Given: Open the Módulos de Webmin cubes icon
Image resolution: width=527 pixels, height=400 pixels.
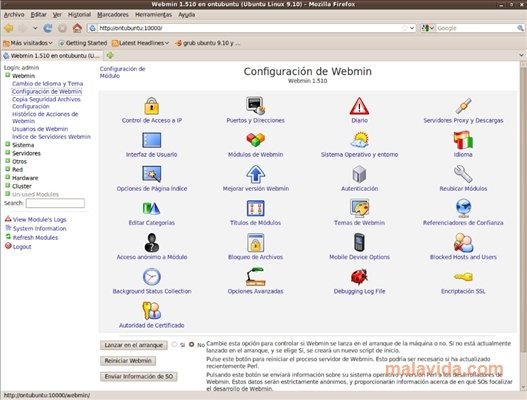Looking at the screenshot, I should (255, 139).
